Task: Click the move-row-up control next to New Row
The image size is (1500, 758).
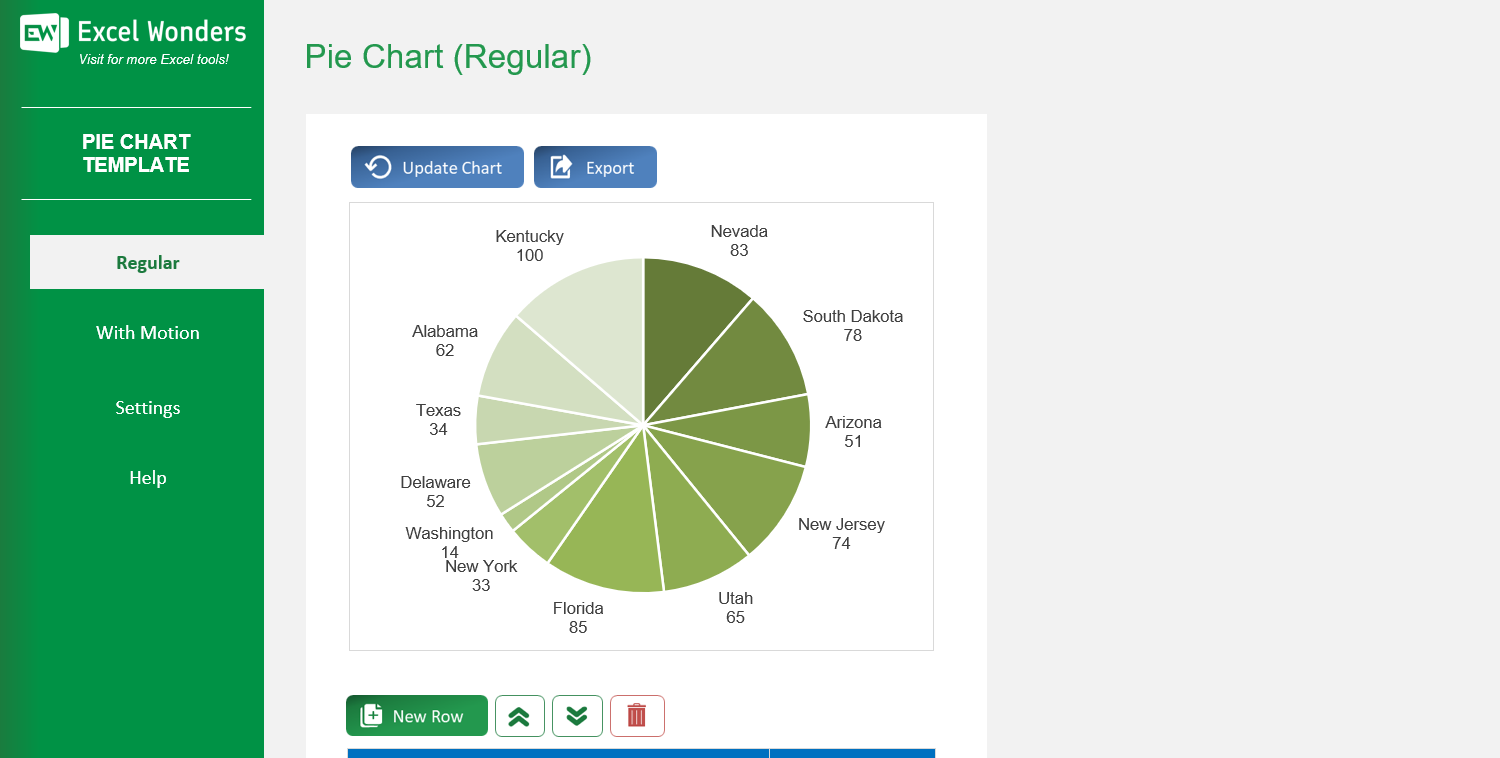Action: (519, 715)
